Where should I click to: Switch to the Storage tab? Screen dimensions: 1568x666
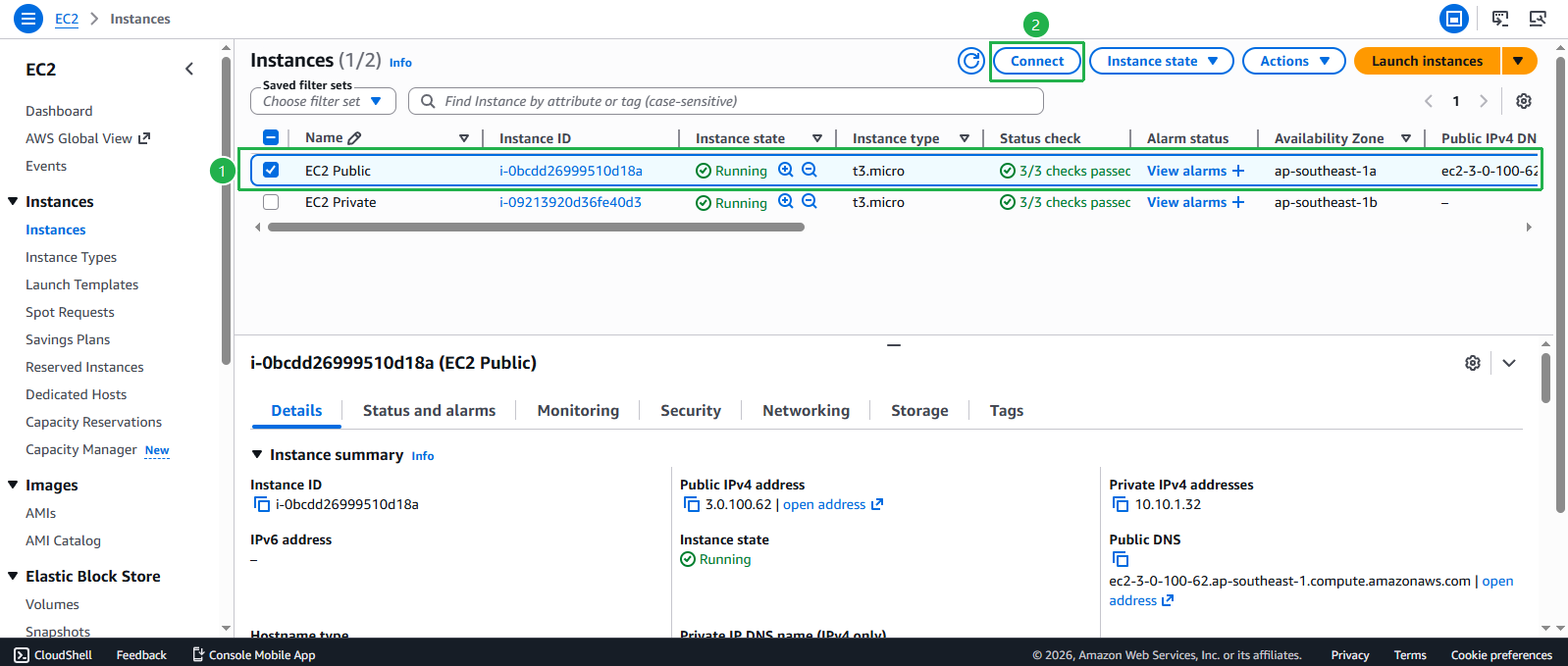919,411
